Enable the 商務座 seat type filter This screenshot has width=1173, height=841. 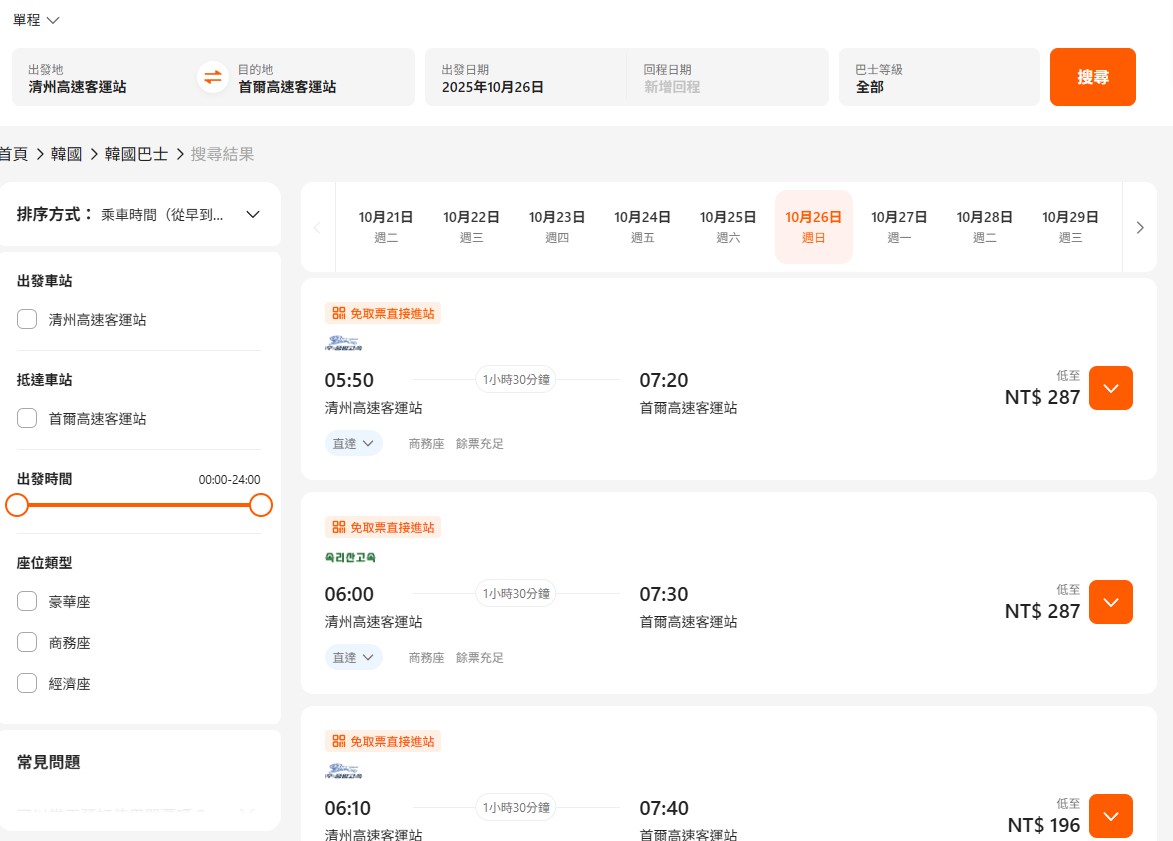point(27,643)
